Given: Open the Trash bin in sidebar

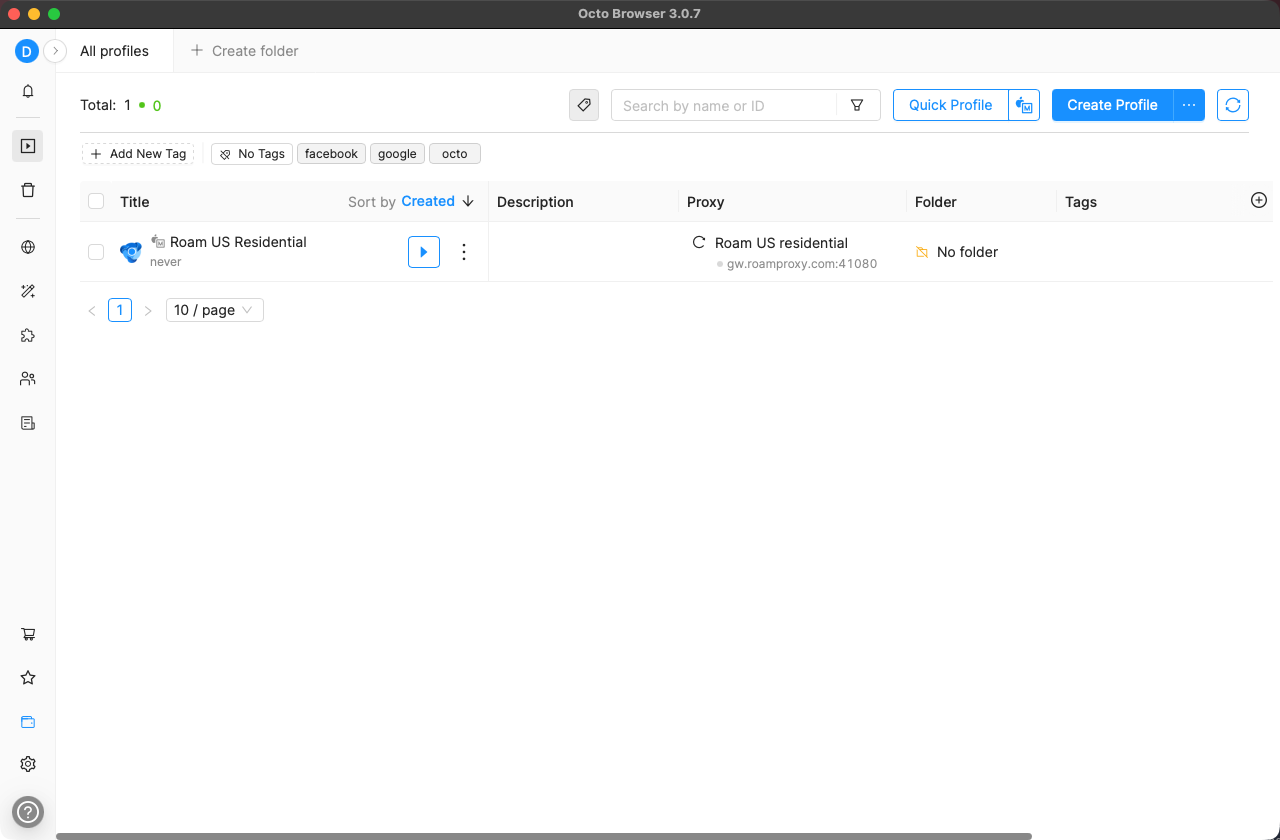Looking at the screenshot, I should tap(28, 190).
